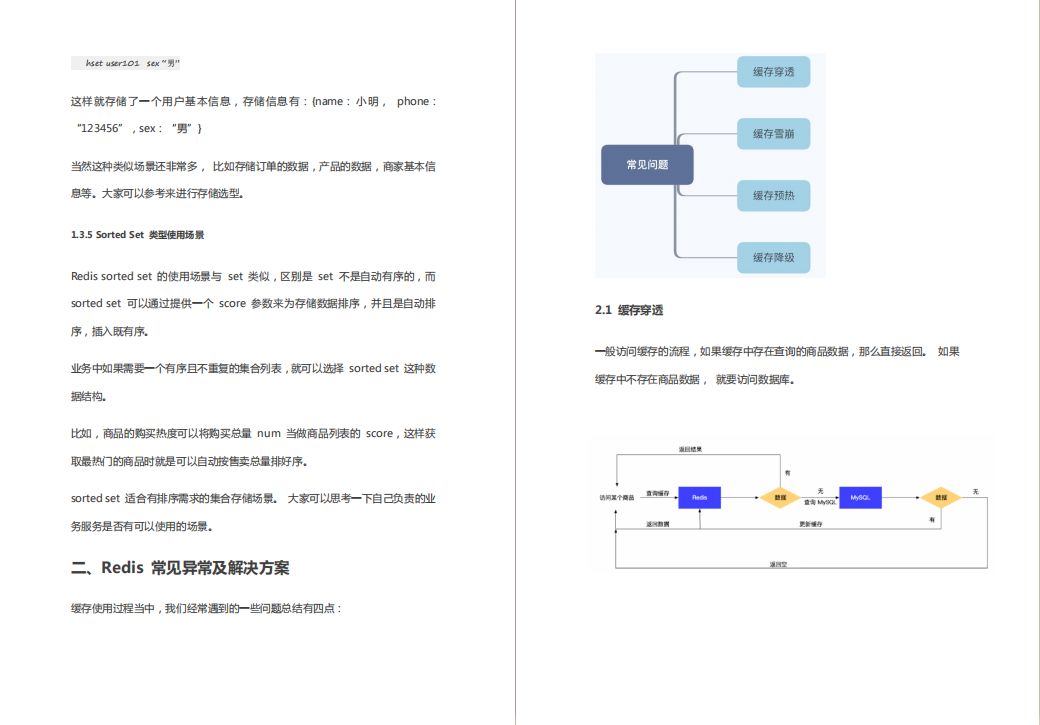Click the 返回结果 label atop flowchart
Viewport: 1040px width, 725px height.
[x=690, y=449]
